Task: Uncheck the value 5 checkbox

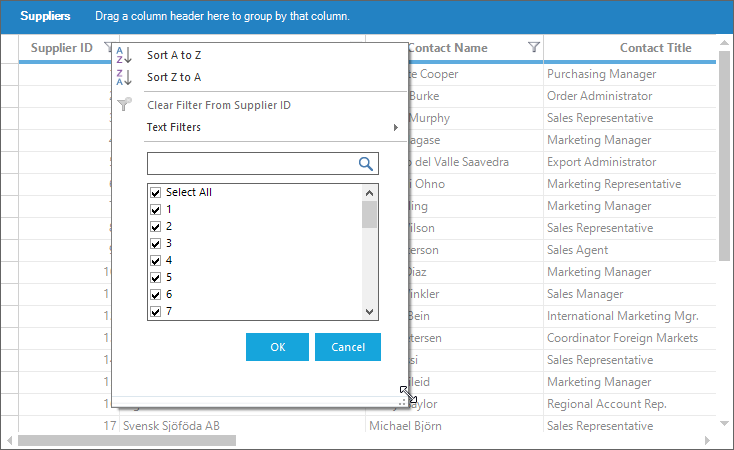Action: [x=155, y=278]
